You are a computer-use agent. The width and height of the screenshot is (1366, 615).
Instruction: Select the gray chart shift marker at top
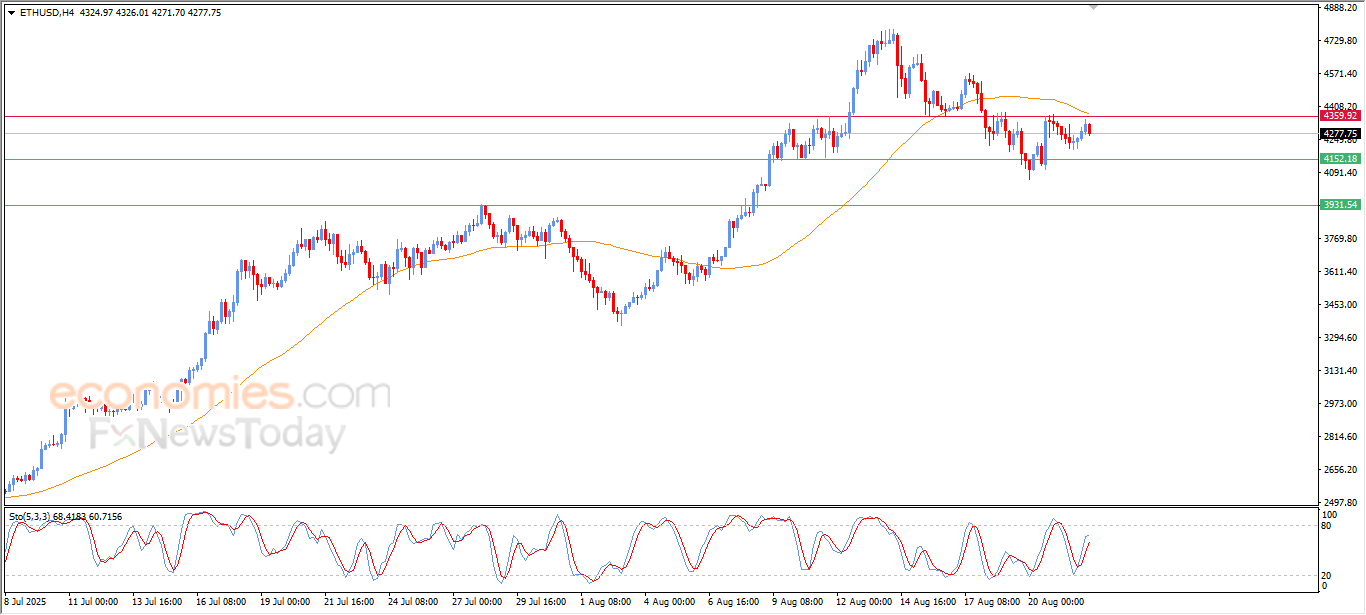click(1093, 7)
